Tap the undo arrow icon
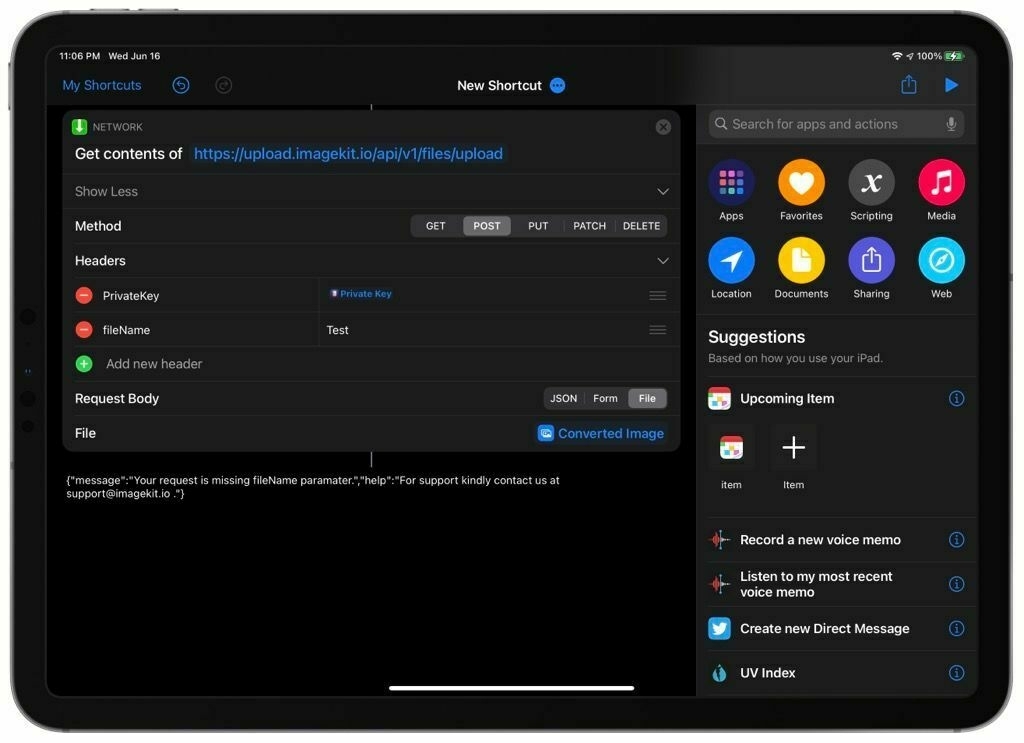Viewport: 1024px width, 743px height. pyautogui.click(x=181, y=86)
